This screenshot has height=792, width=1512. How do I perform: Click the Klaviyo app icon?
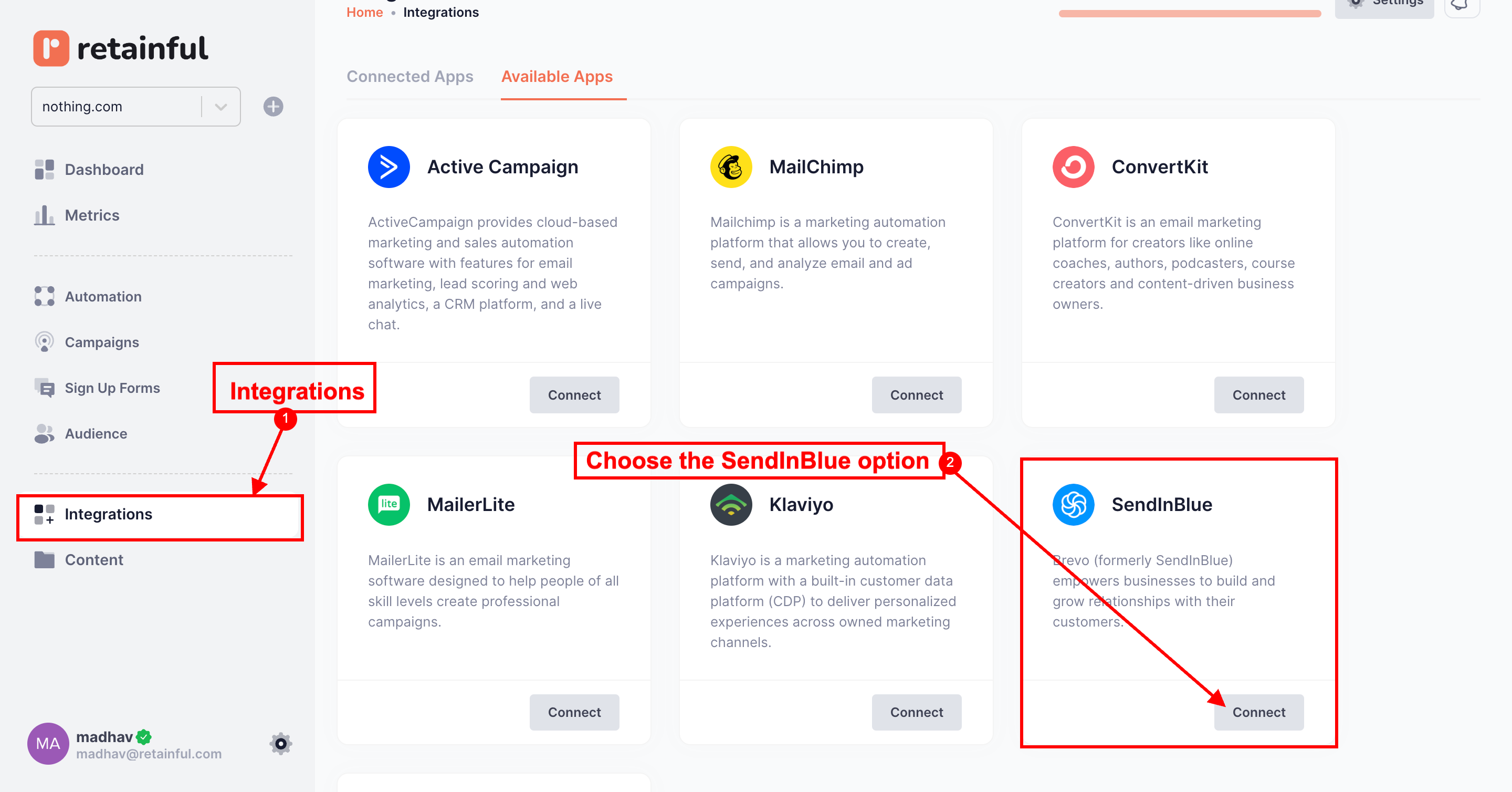[731, 504]
